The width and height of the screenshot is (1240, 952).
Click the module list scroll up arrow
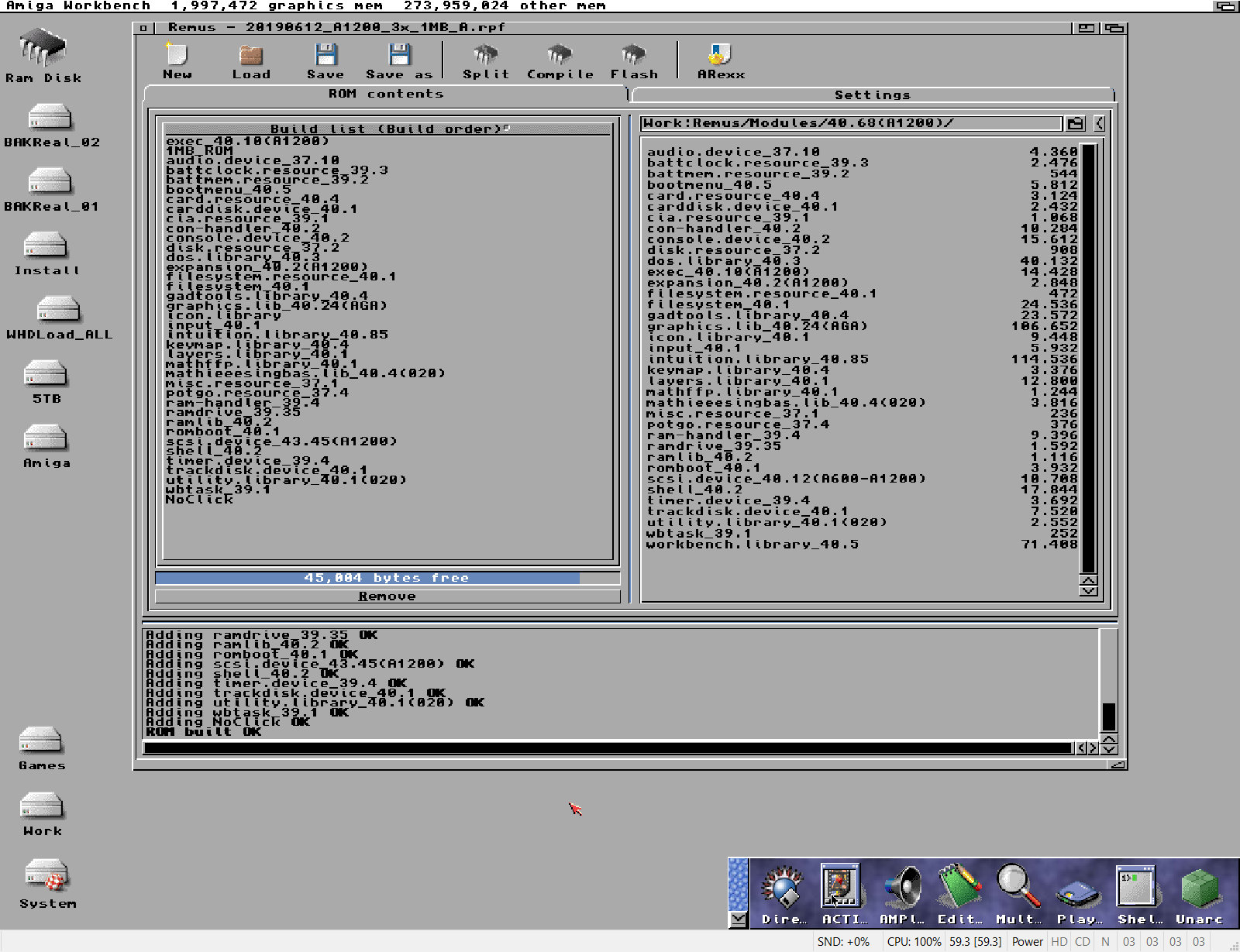coord(1088,580)
